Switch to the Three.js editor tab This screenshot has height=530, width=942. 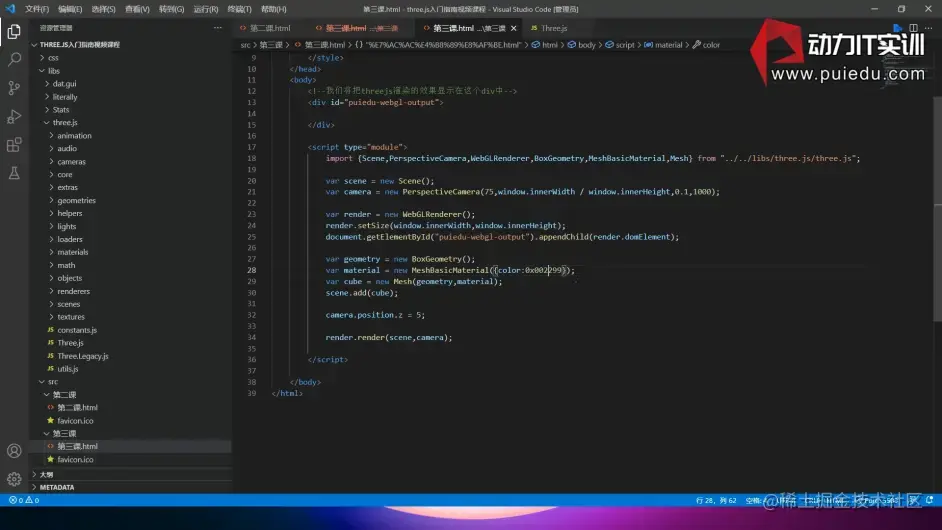tap(553, 28)
